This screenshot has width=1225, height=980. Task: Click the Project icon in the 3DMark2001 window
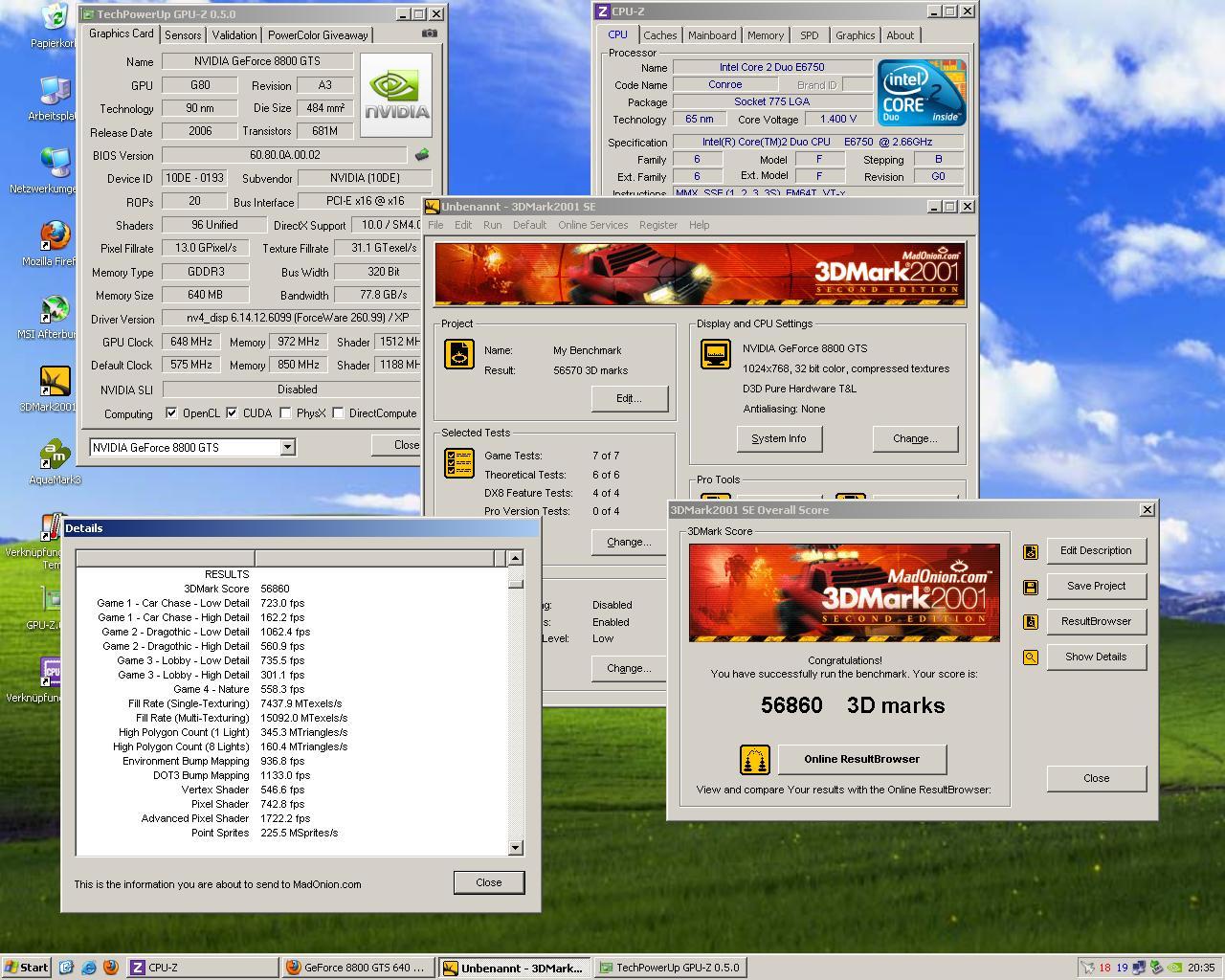[x=459, y=354]
